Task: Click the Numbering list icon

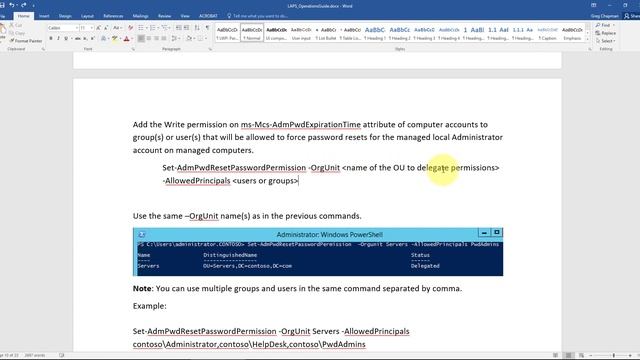Action: tap(153, 28)
